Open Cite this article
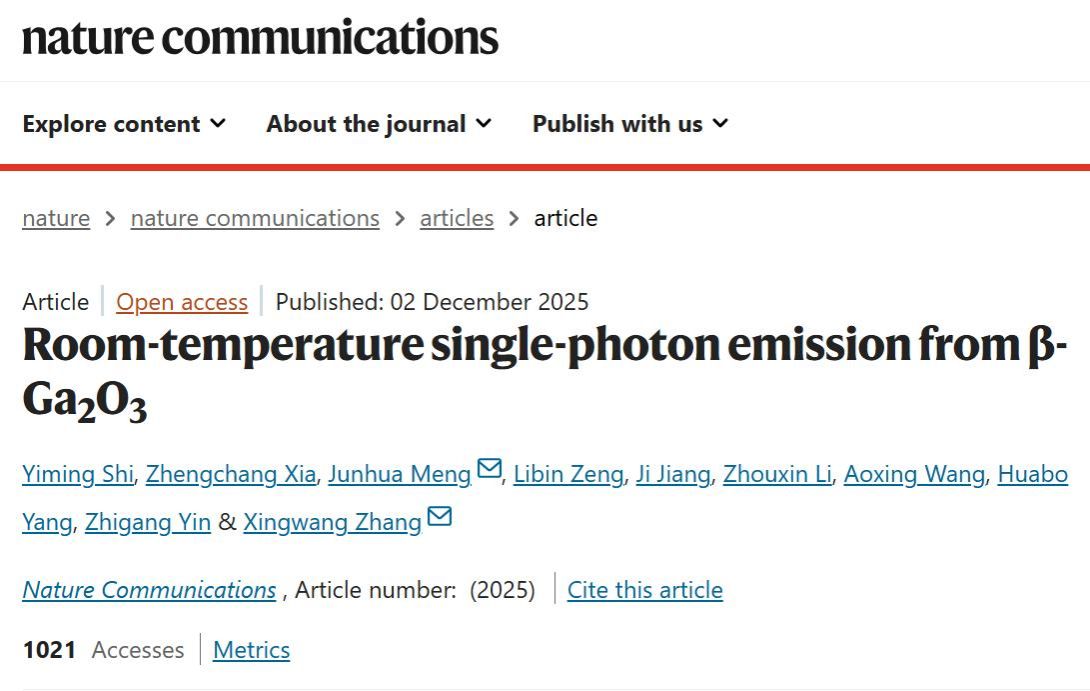Viewport: 1090px width, 691px height. pos(645,590)
